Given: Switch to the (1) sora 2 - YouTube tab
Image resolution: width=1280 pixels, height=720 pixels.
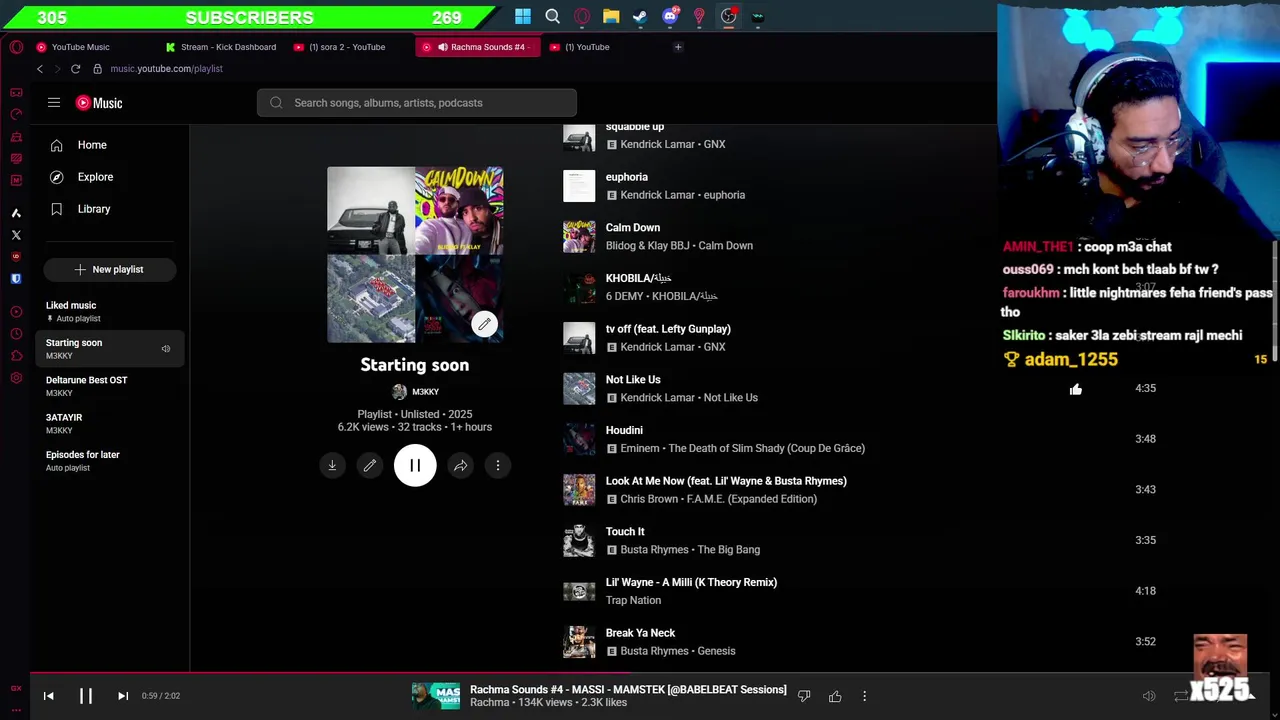Looking at the screenshot, I should coord(347,47).
